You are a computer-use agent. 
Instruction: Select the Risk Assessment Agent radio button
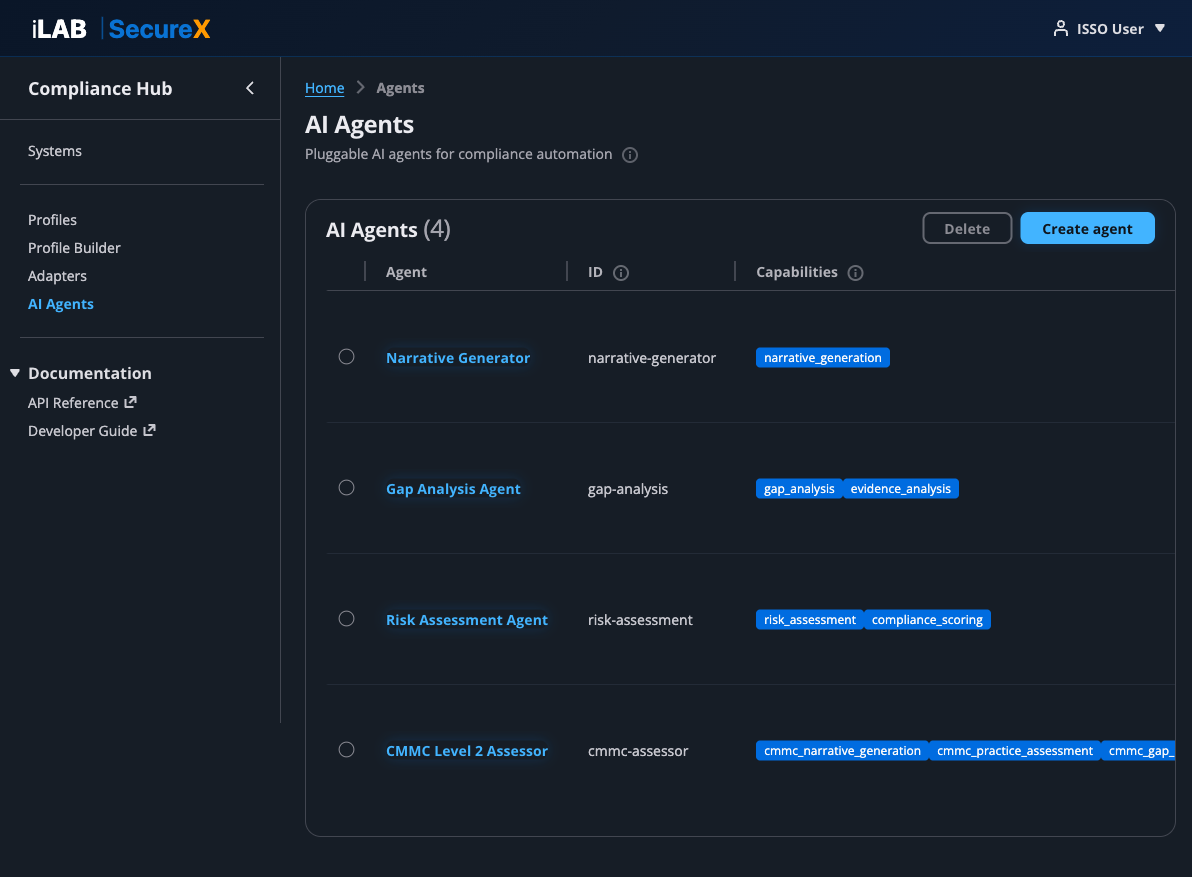[x=347, y=619]
